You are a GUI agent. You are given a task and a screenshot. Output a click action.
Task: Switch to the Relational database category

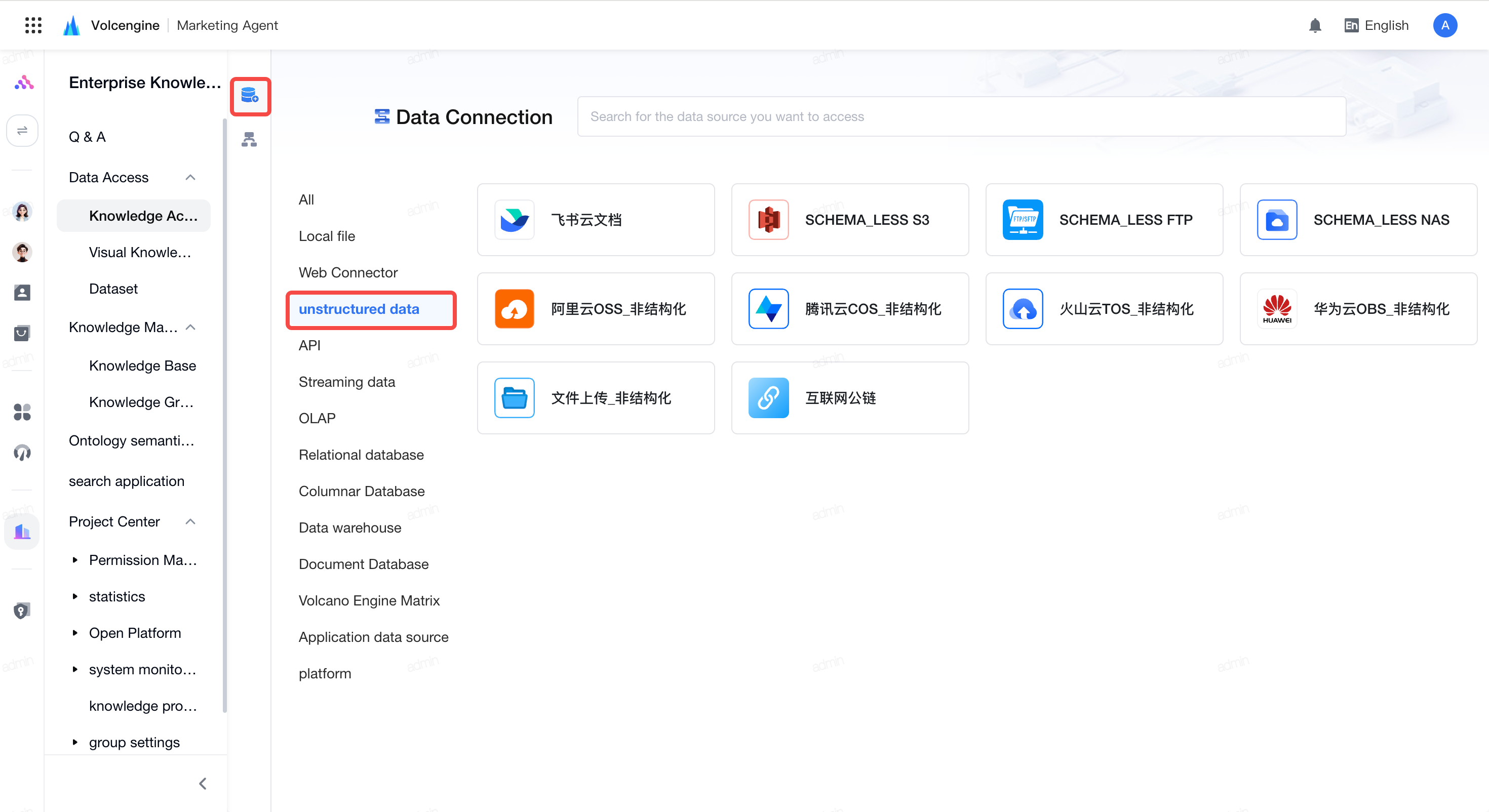[x=361, y=455]
